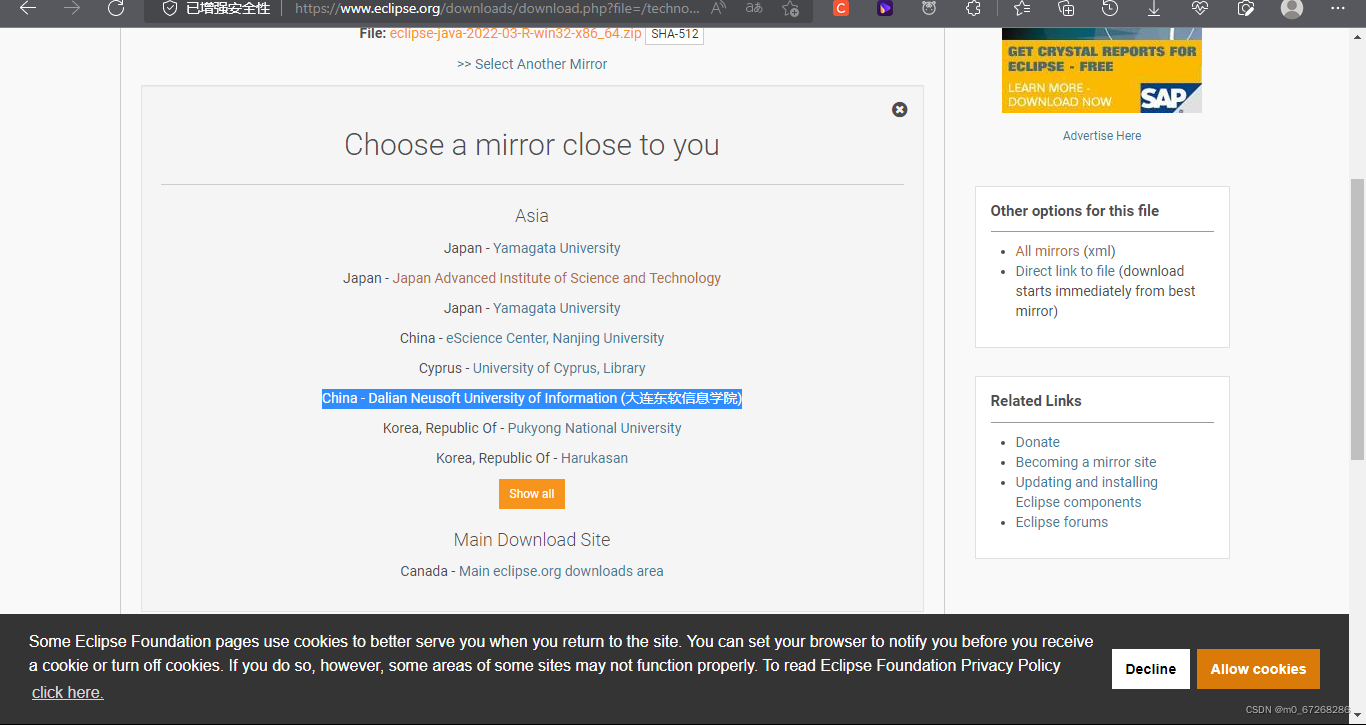Download eclipse-java-2022-03-R-win32-x86_64.zip file link
Image resolution: width=1366 pixels, height=725 pixels.
[x=516, y=33]
